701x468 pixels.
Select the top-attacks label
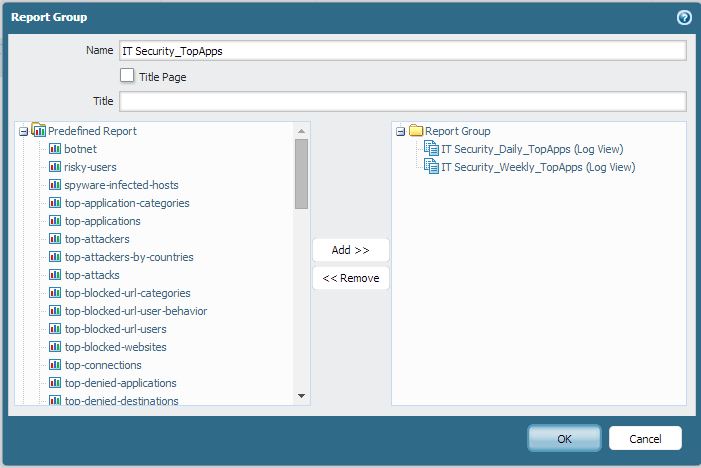click(x=92, y=275)
